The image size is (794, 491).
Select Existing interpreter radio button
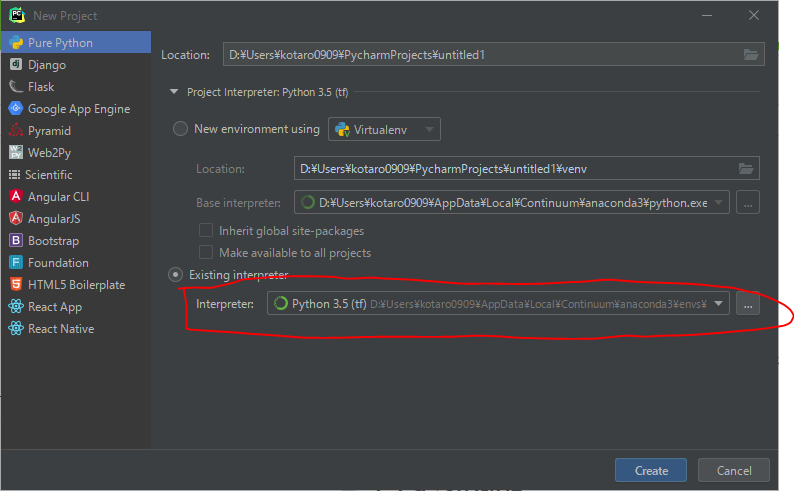tap(175, 275)
